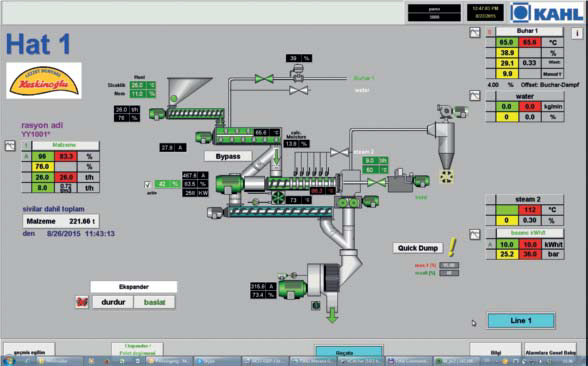
Task: Click the green Buhar 1 steam valve
Action: click(264, 79)
